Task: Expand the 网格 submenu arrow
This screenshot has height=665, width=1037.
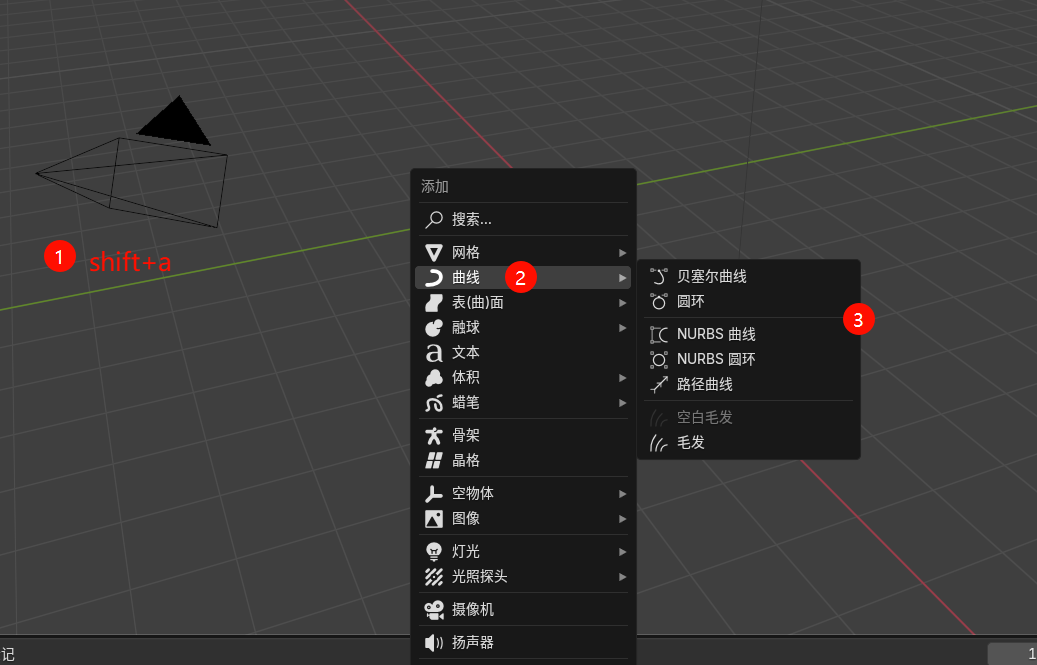Action: (x=622, y=252)
